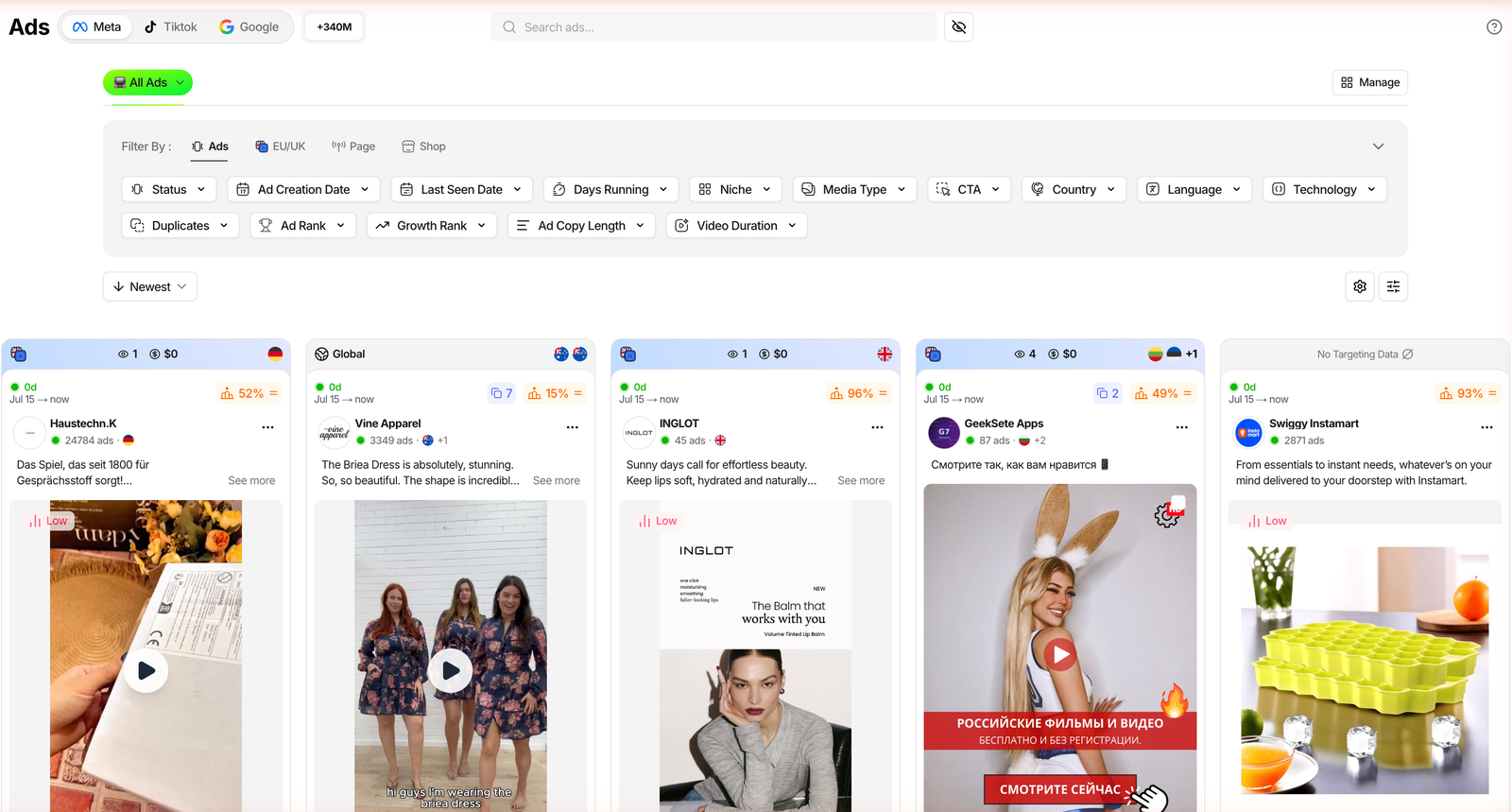
Task: Click the INGLOT logo avatar
Action: point(640,433)
